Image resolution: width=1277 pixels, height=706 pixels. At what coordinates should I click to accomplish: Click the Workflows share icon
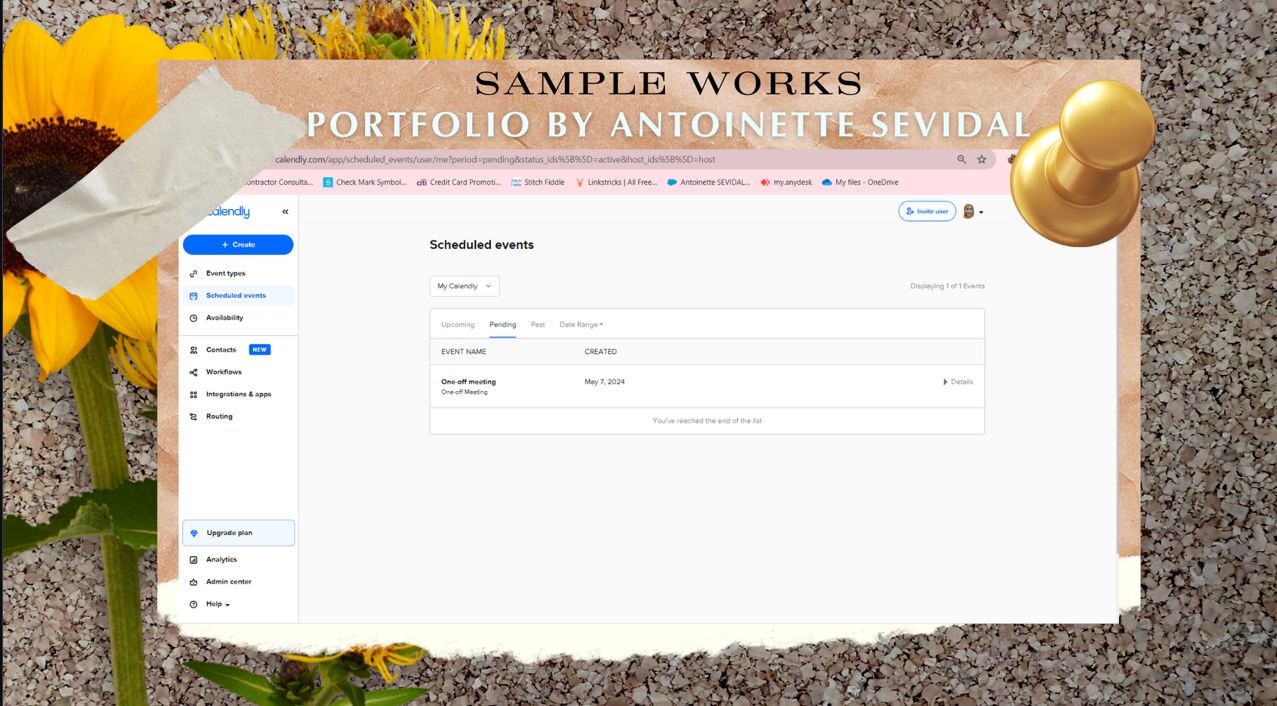(194, 372)
